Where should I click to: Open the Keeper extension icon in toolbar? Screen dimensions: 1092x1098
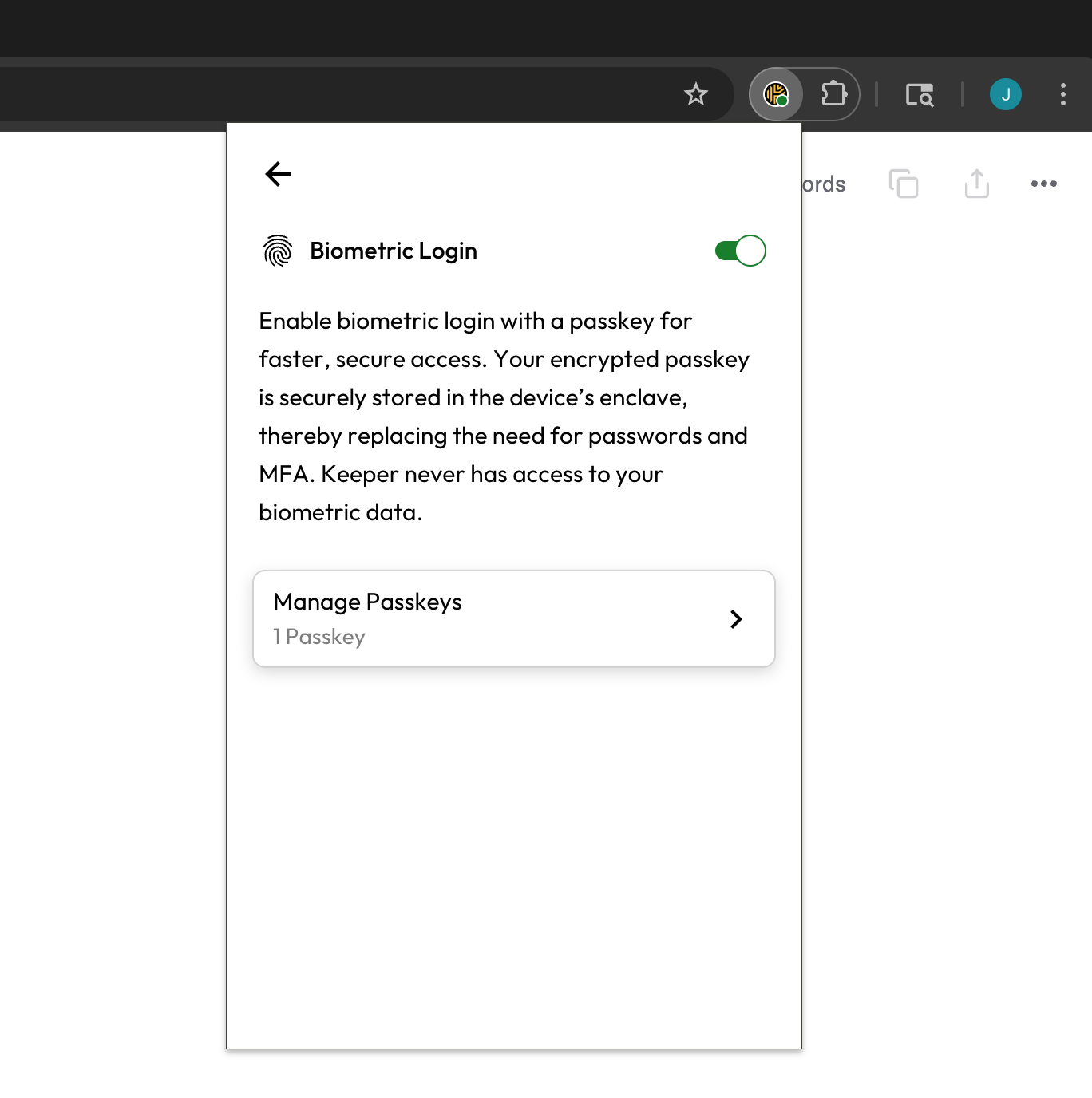pos(776,94)
